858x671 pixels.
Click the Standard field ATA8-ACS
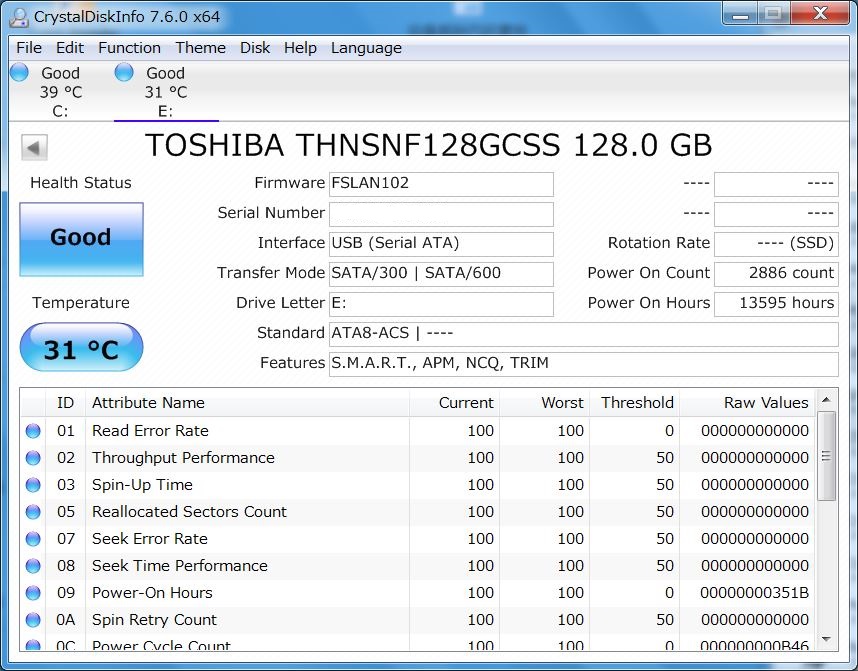pos(583,334)
